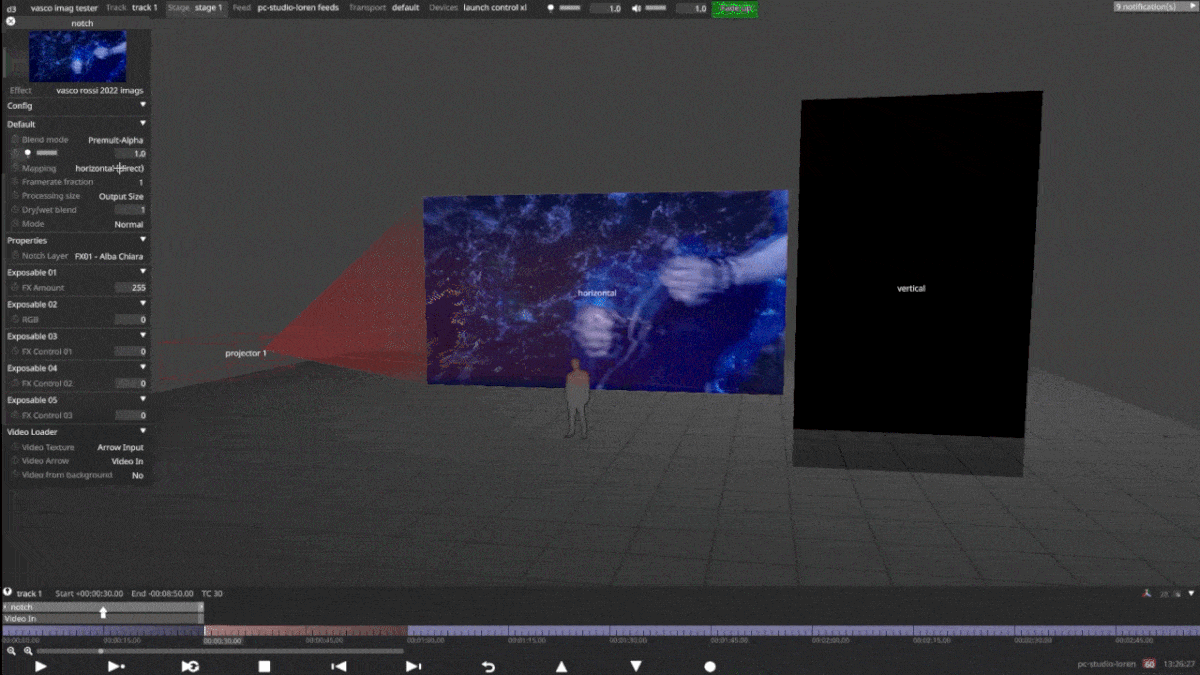Select the notch layer bar in timeline
This screenshot has height=675, width=1200.
[102, 607]
